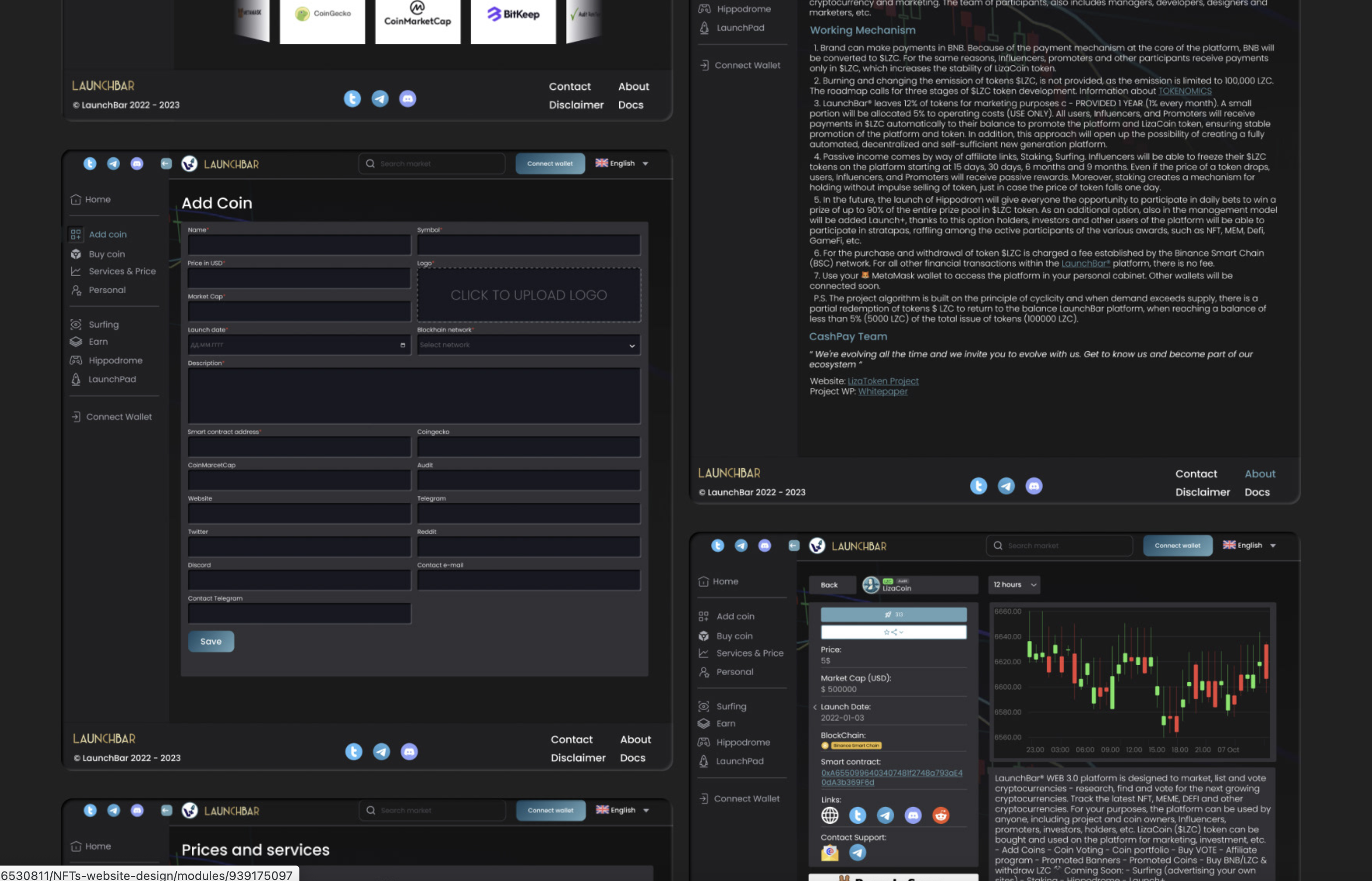Click the Price in USD field
Image resolution: width=1372 pixels, height=881 pixels.
coord(299,278)
